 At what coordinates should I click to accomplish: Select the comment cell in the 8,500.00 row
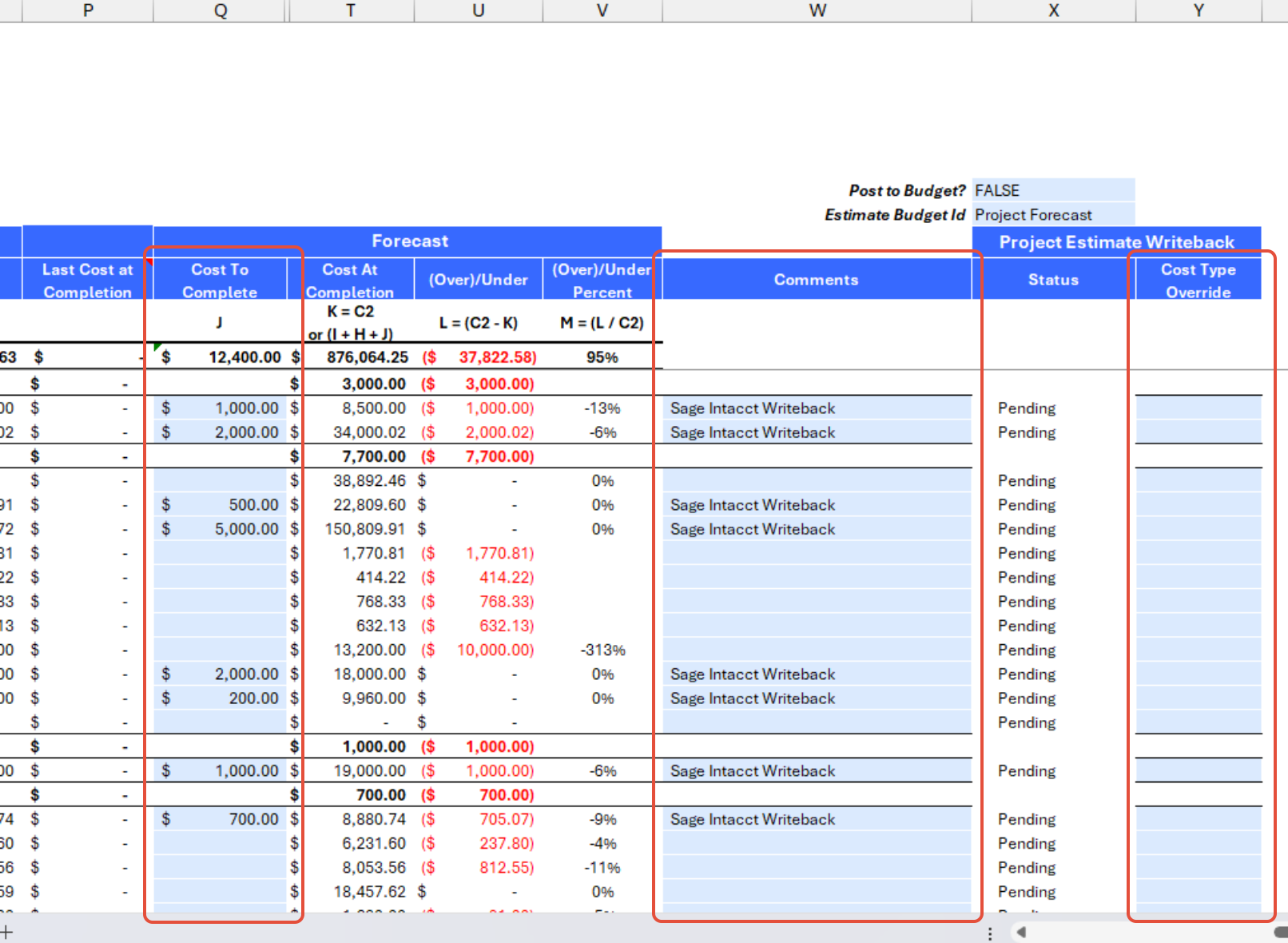tap(817, 408)
